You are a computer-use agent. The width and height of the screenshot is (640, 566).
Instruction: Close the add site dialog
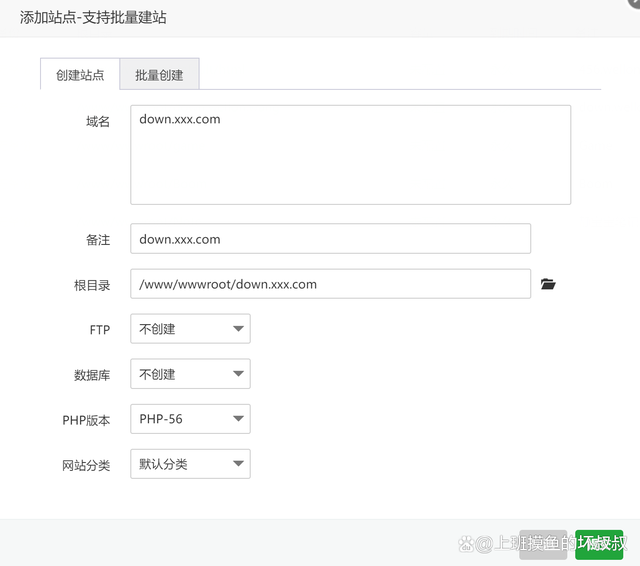(x=635, y=2)
